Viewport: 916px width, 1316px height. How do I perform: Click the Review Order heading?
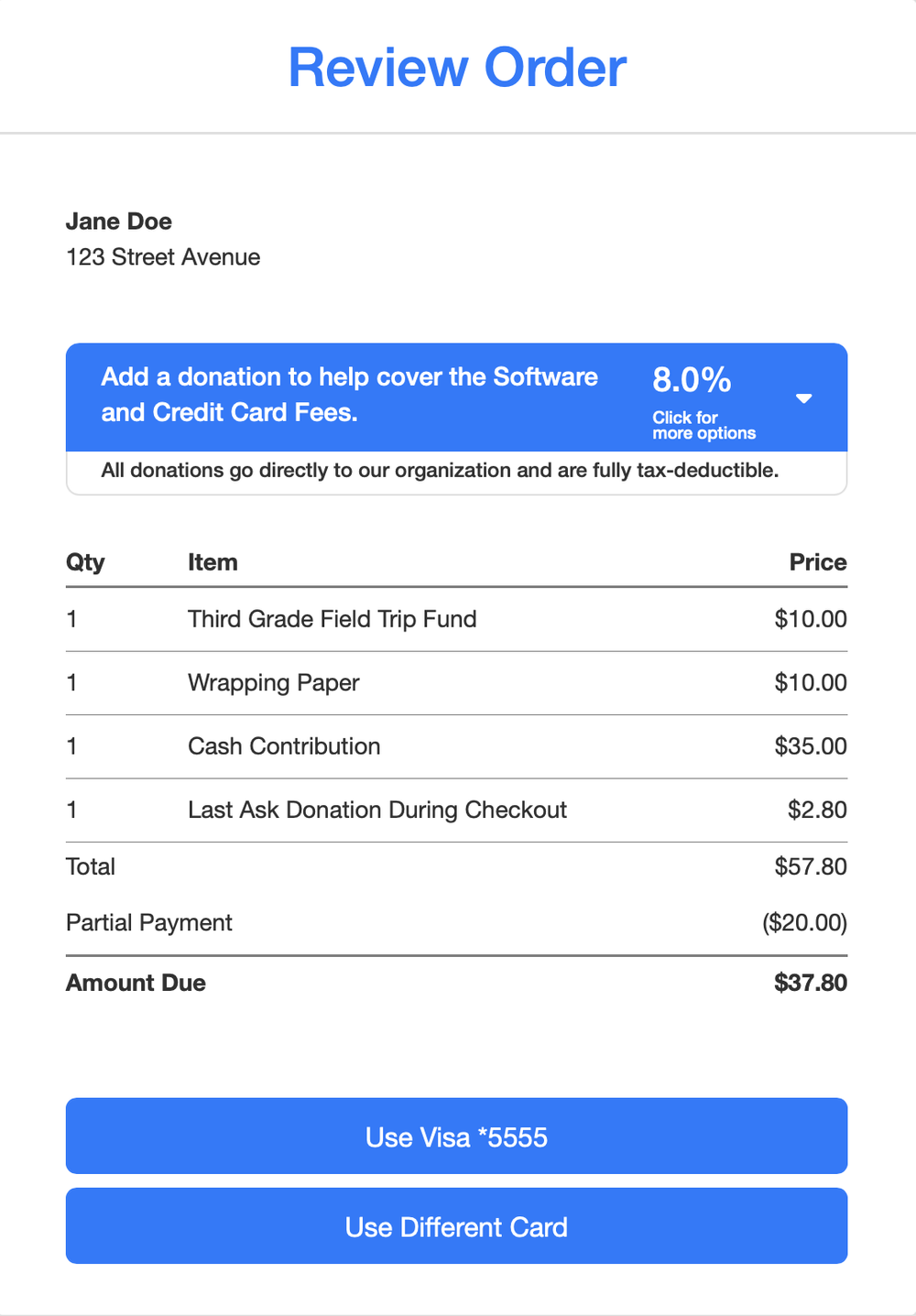click(457, 68)
